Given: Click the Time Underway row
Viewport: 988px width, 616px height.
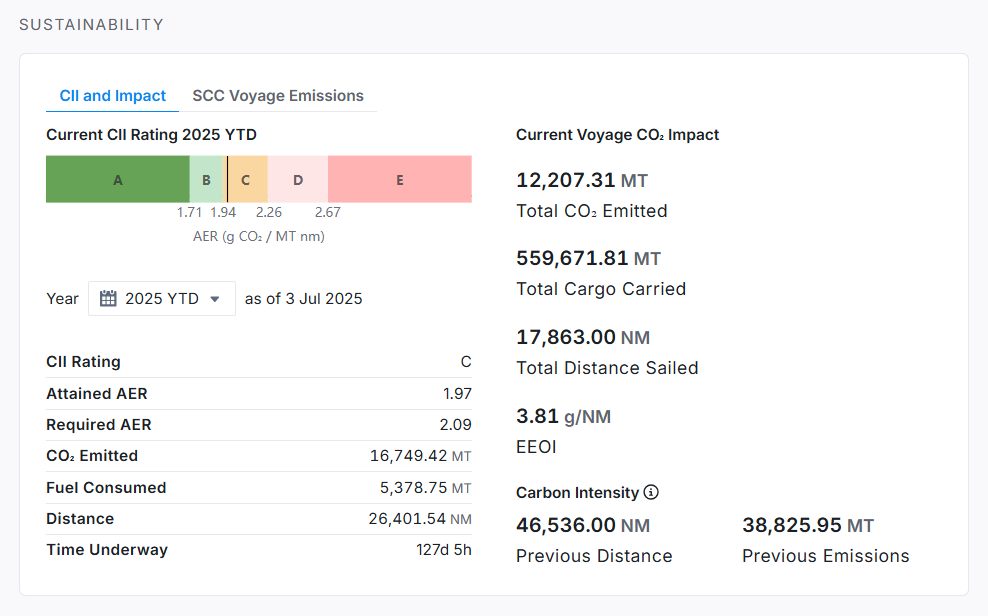Looking at the screenshot, I should click(258, 550).
